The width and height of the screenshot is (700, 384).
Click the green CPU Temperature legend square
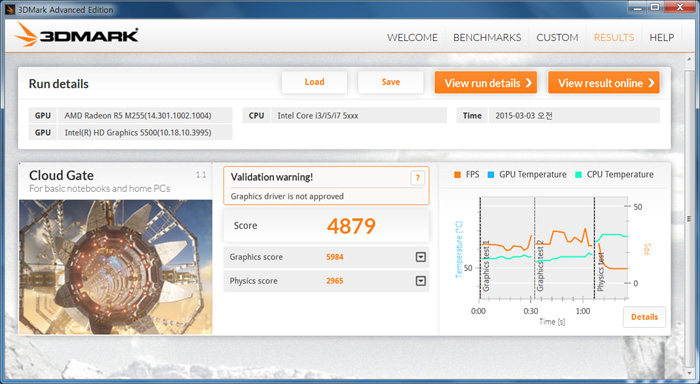[x=579, y=175]
